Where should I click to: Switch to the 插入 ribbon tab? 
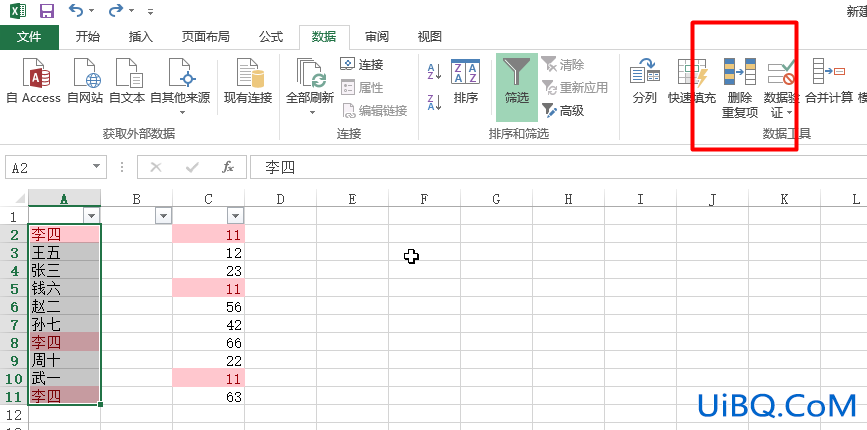click(x=140, y=37)
